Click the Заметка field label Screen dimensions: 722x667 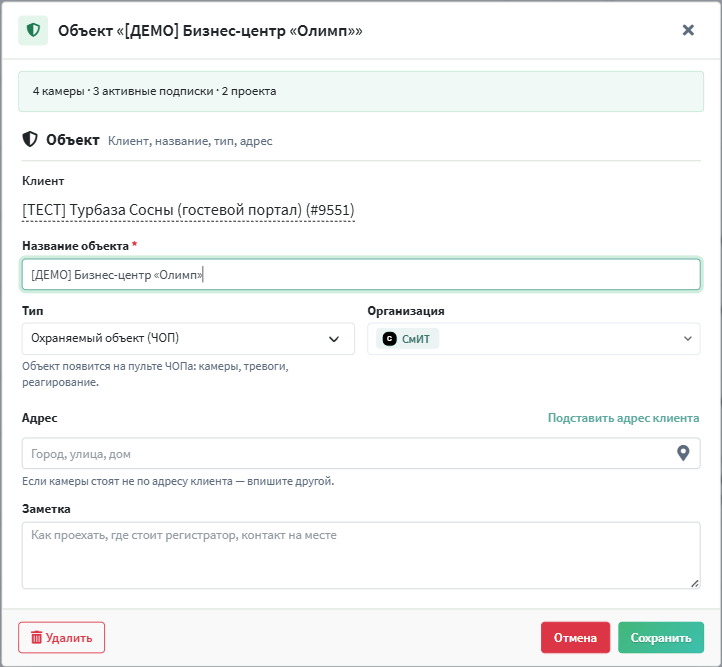(x=46, y=509)
